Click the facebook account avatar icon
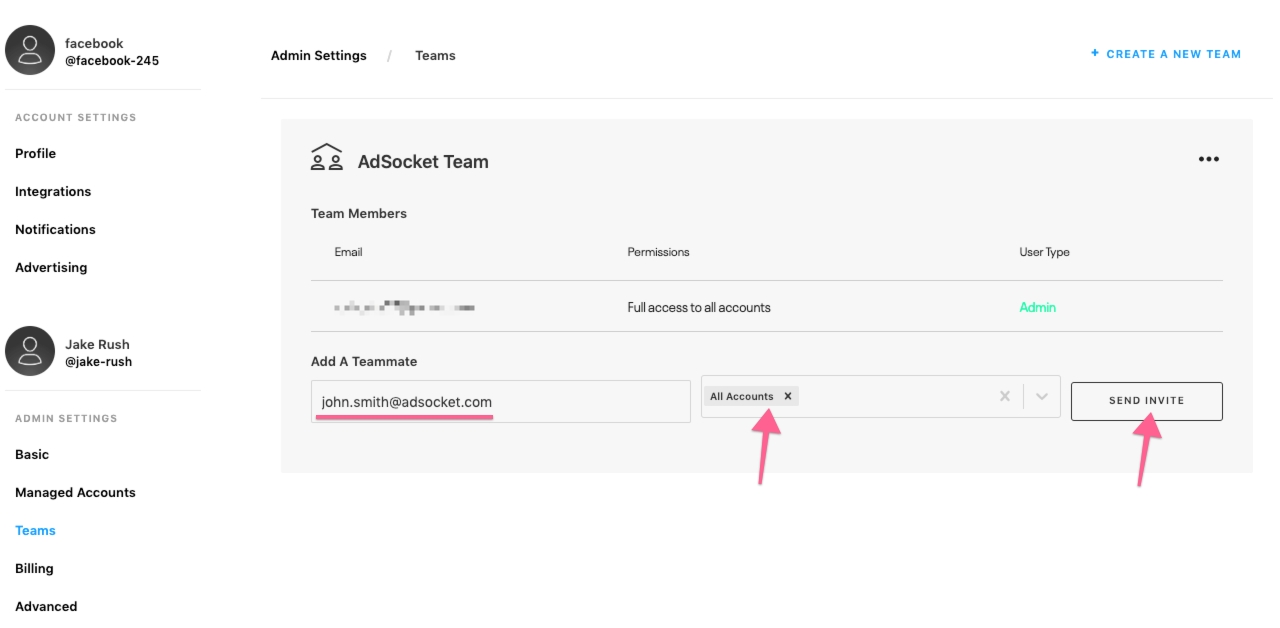Image resolution: width=1280 pixels, height=628 pixels. point(30,51)
